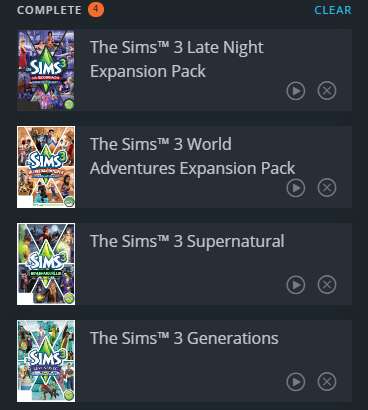This screenshot has width=368, height=410.
Task: Select The Sims 3 Late Night title
Action: (x=177, y=59)
